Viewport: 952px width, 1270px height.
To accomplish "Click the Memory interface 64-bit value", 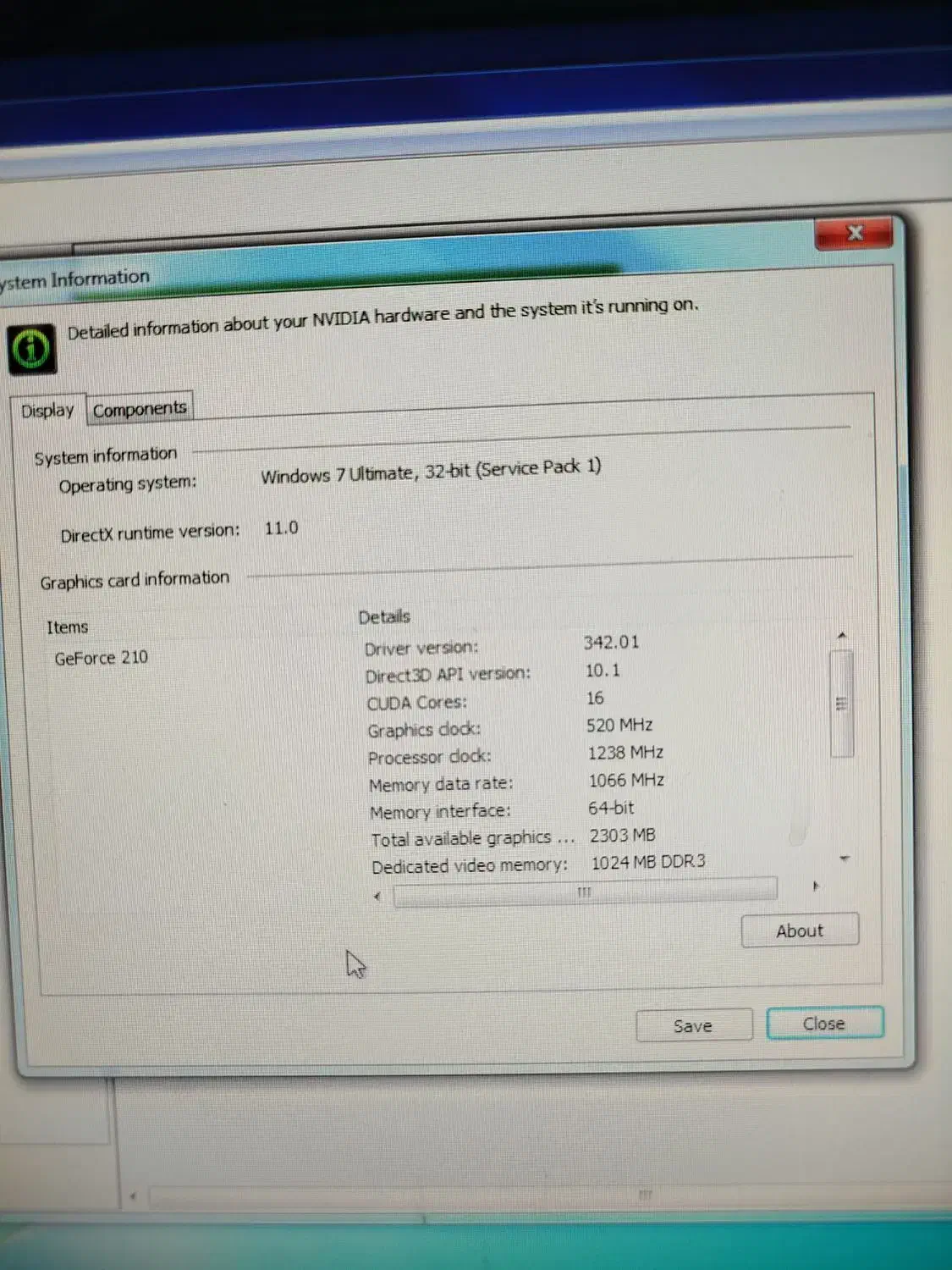I will [611, 808].
